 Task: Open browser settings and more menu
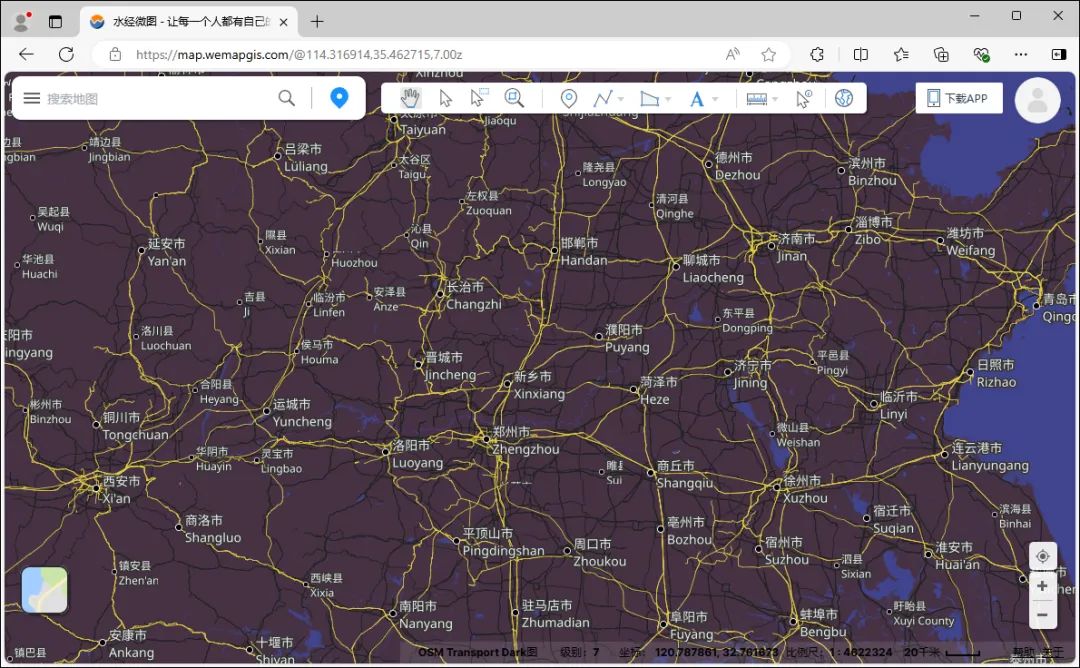click(1021, 54)
